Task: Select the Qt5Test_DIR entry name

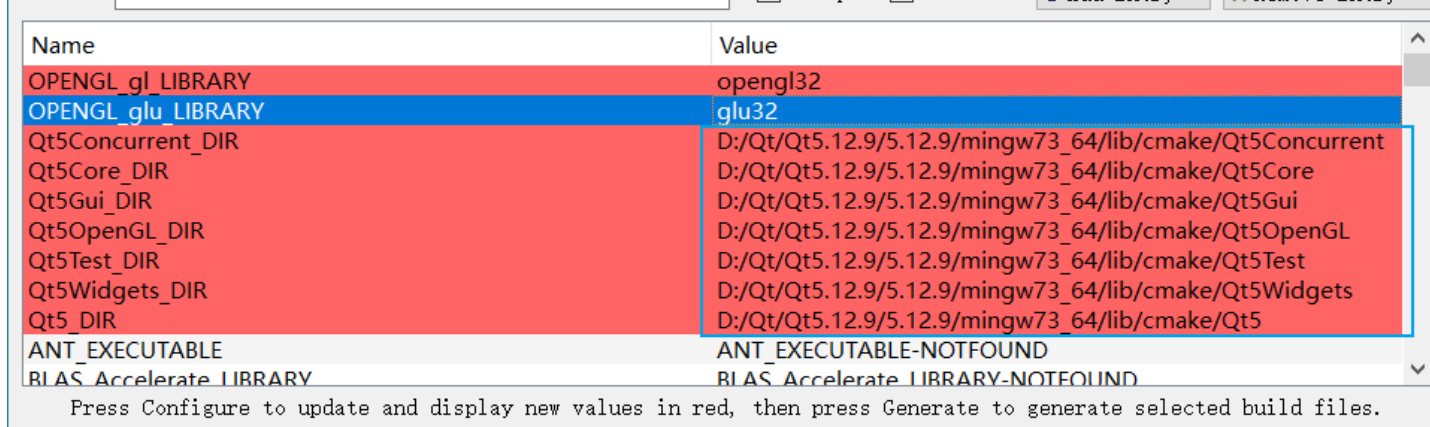Action: 94,261
